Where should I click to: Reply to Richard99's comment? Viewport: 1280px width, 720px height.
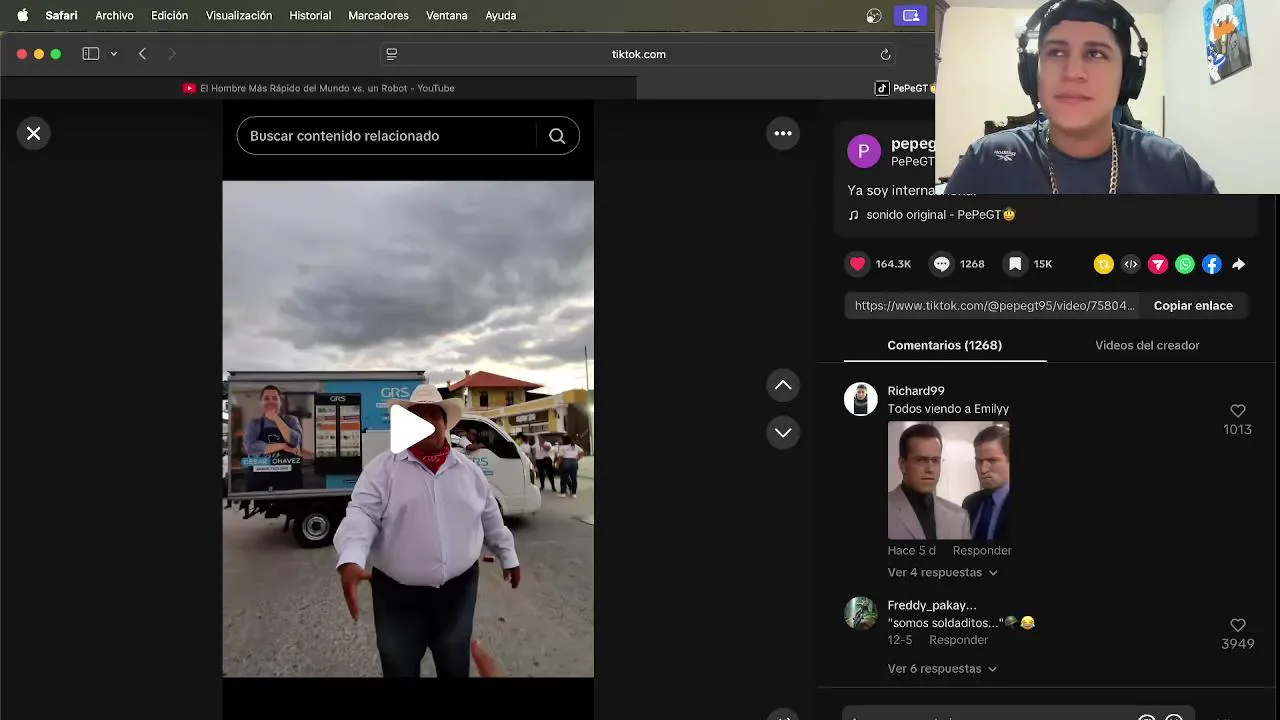(x=981, y=550)
